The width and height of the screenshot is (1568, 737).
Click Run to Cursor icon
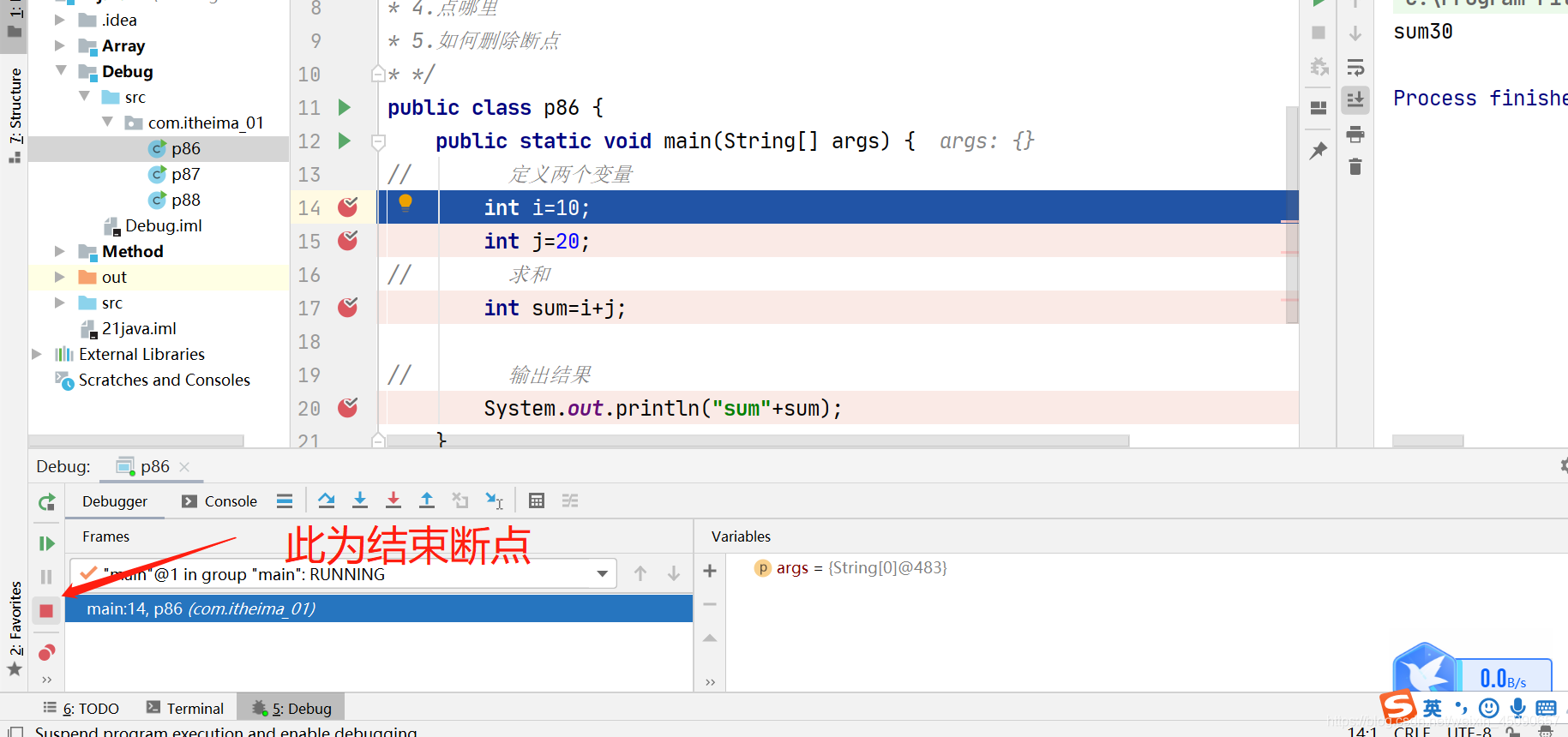[494, 500]
